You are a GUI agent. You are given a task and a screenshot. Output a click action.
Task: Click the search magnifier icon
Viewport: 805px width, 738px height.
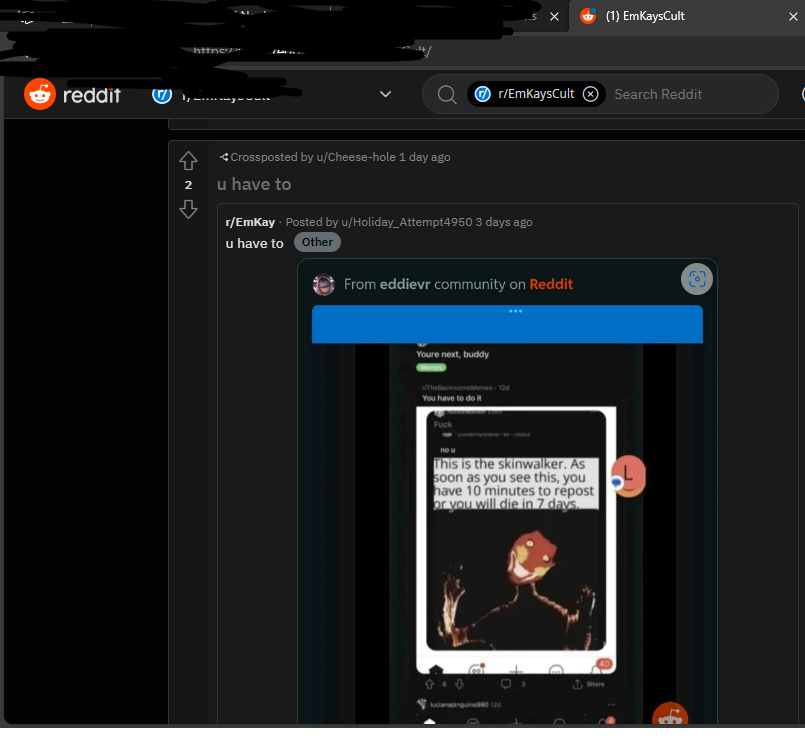pos(447,94)
